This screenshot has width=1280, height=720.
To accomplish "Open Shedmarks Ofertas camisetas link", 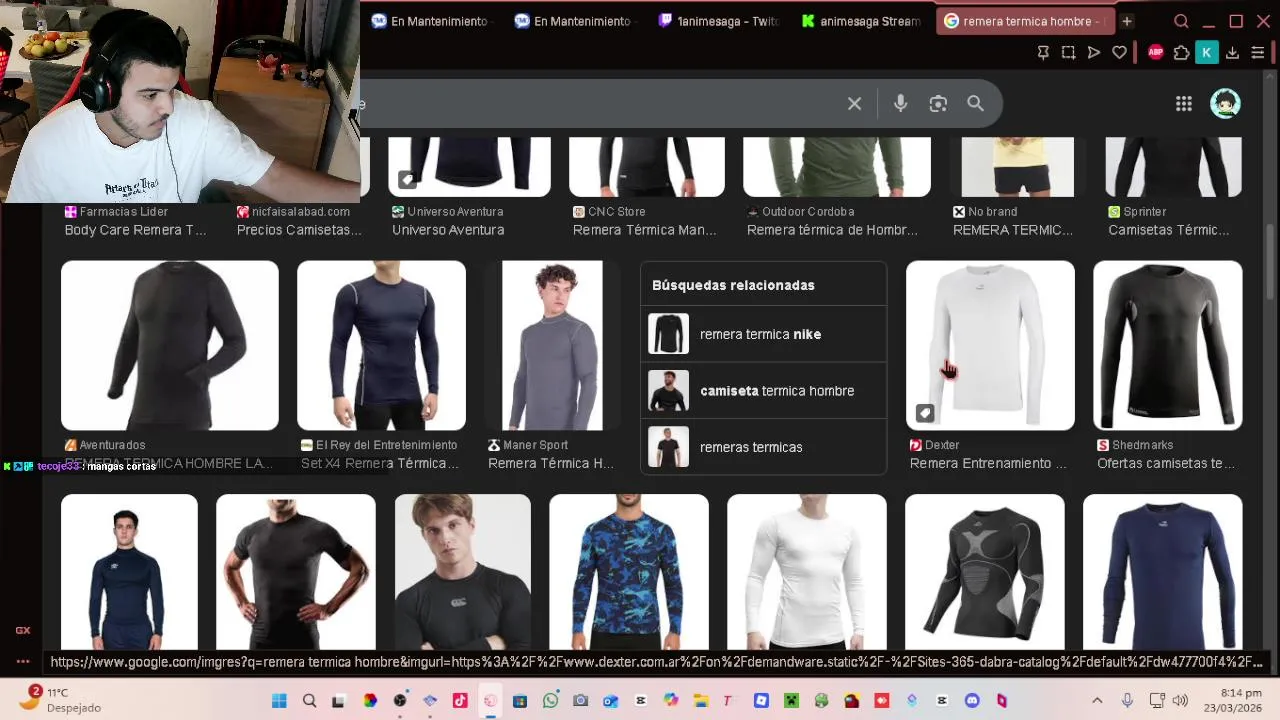I will pyautogui.click(x=1166, y=463).
